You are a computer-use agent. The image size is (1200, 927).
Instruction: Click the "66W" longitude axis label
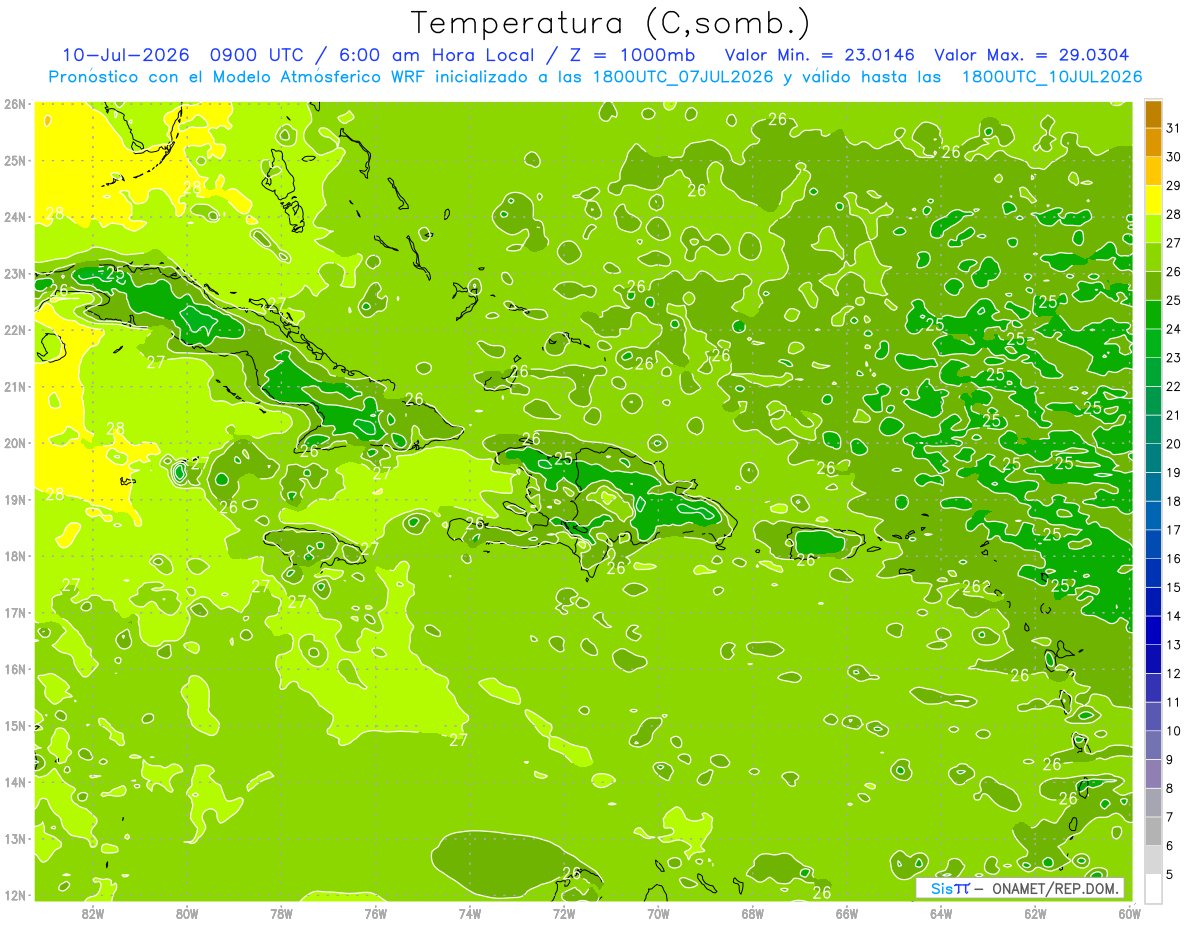846,913
